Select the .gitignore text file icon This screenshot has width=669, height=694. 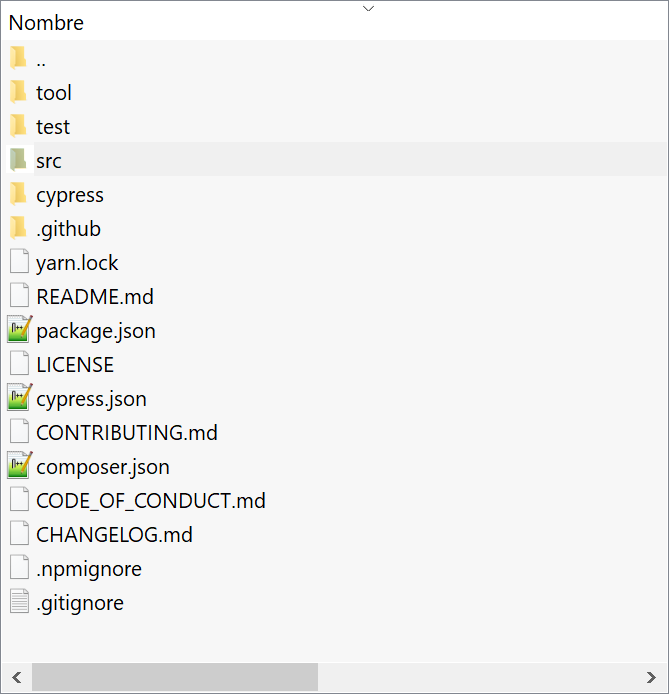tap(19, 601)
